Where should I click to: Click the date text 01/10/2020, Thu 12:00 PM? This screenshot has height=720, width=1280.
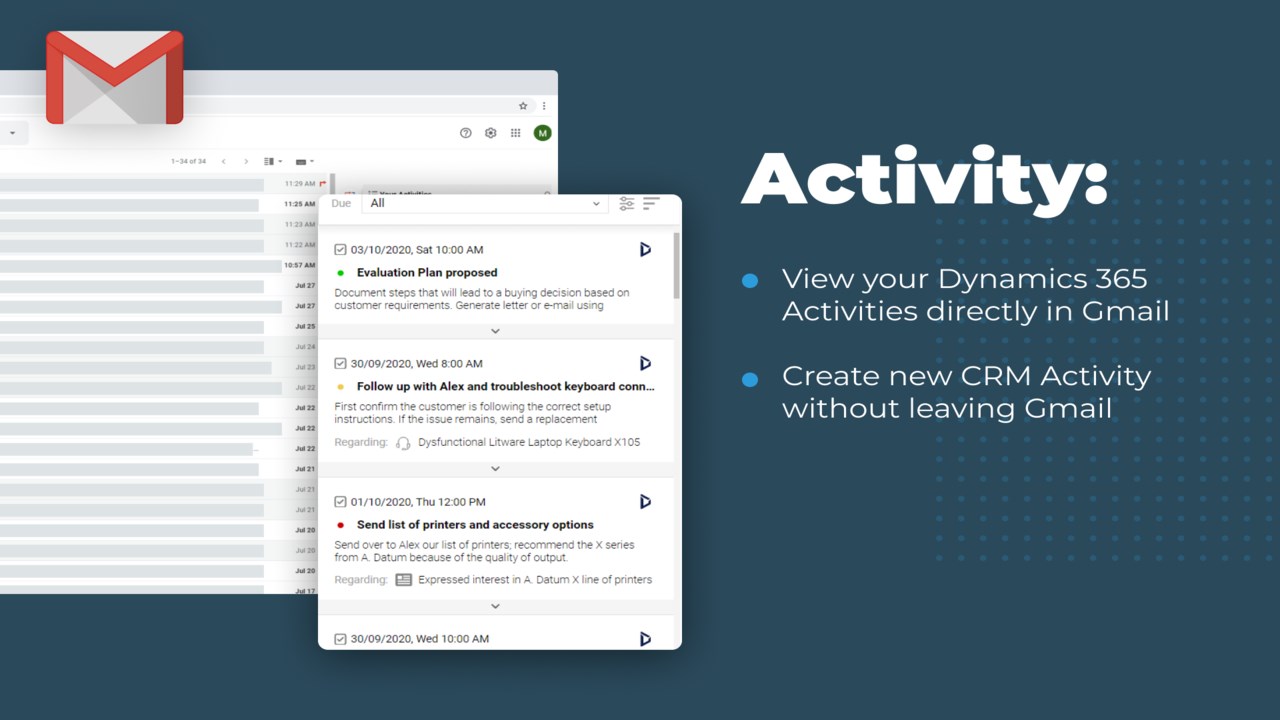click(418, 501)
